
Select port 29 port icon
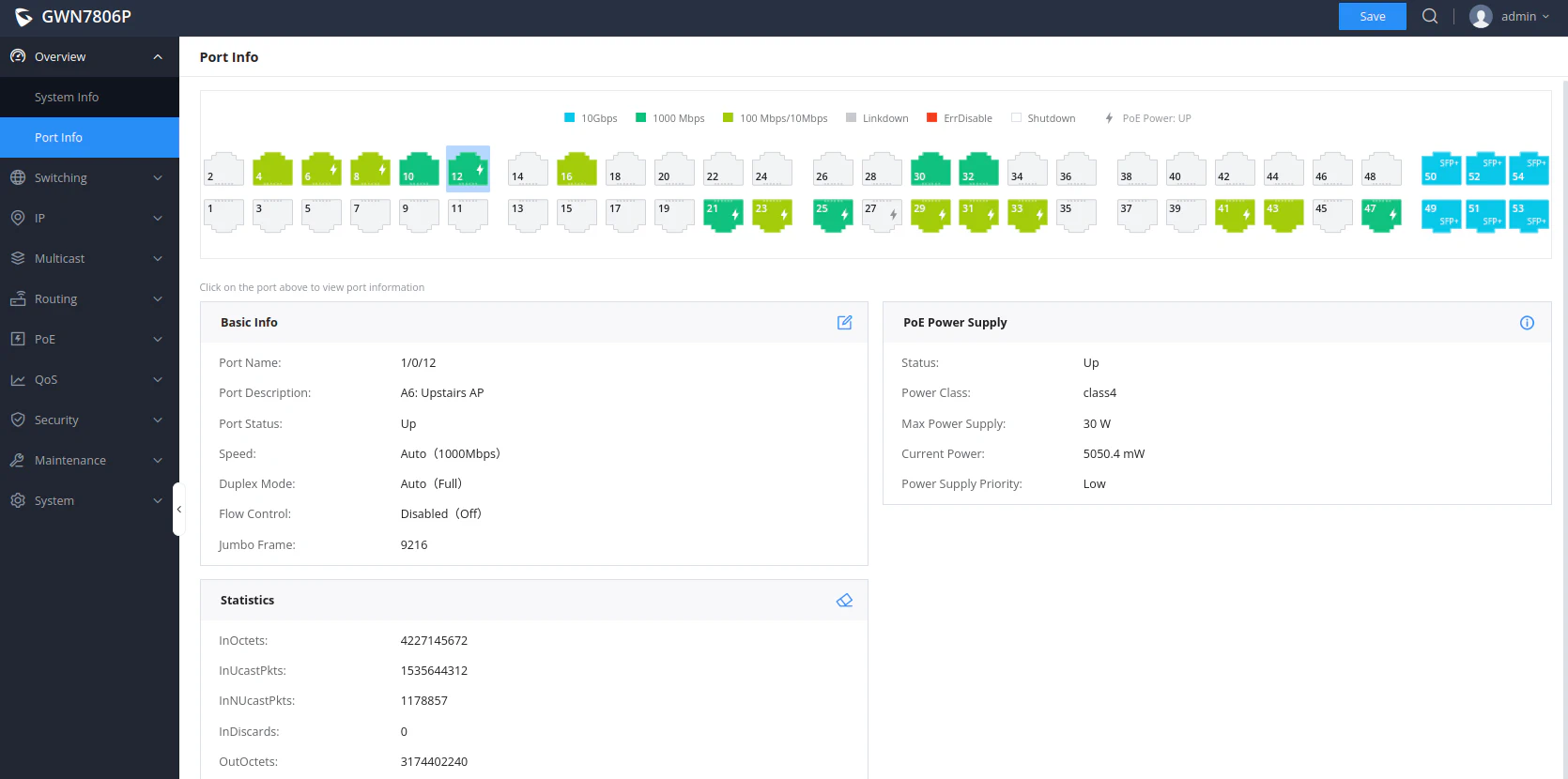coord(930,216)
